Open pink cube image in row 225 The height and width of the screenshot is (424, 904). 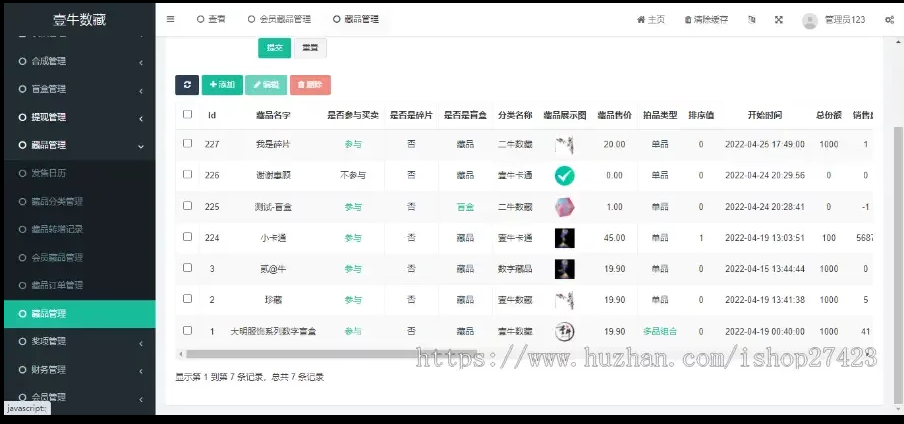click(x=564, y=207)
